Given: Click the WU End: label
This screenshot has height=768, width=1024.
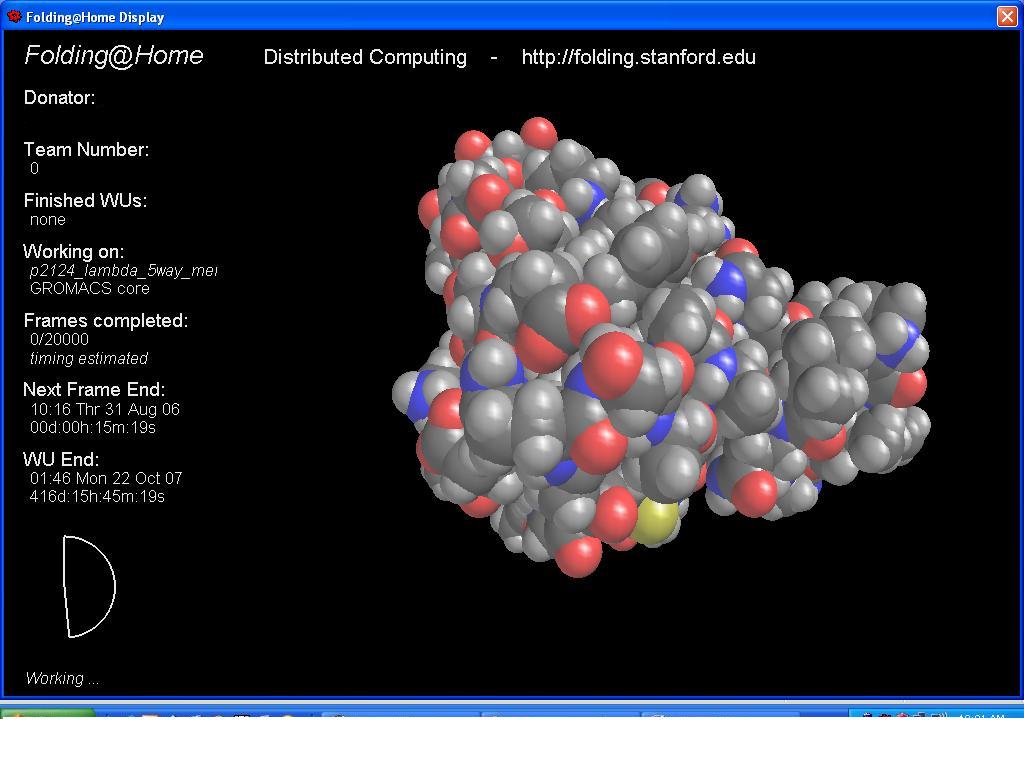Looking at the screenshot, I should click(x=61, y=459).
